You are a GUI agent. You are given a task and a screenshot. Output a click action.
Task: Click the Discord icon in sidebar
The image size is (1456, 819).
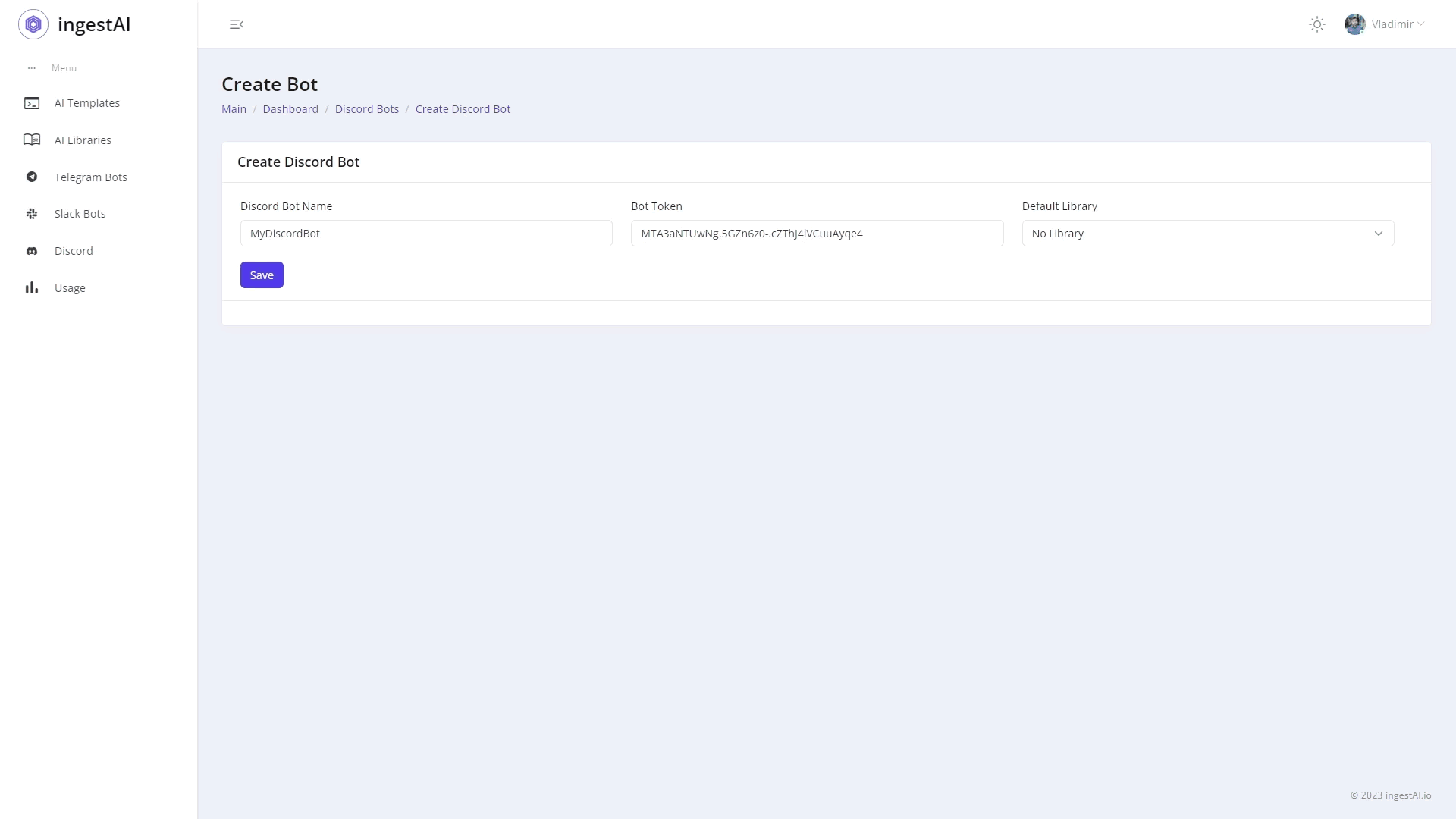[x=32, y=250]
